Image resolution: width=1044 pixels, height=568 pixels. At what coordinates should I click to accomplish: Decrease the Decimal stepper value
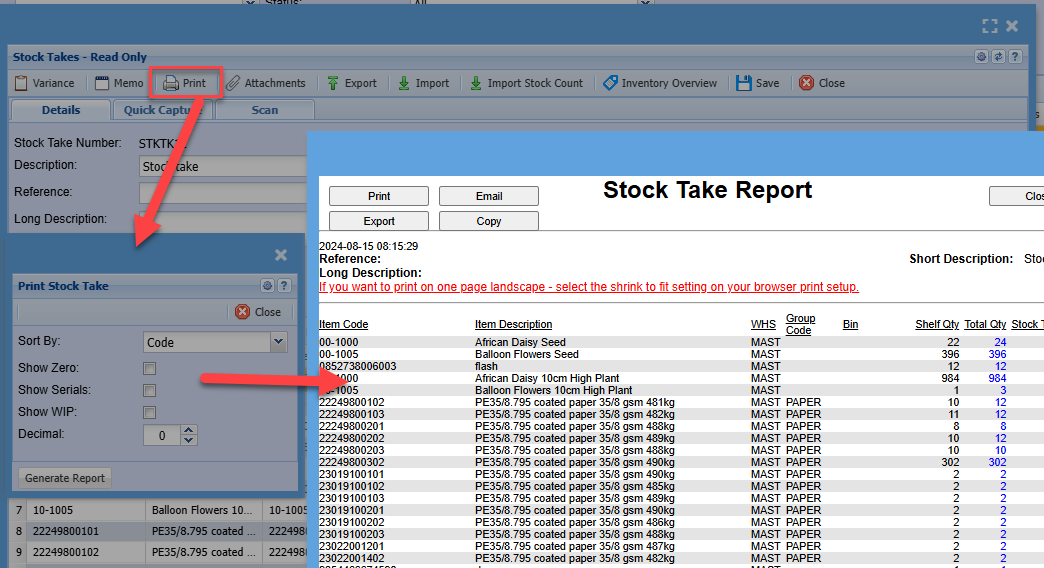pyautogui.click(x=189, y=440)
